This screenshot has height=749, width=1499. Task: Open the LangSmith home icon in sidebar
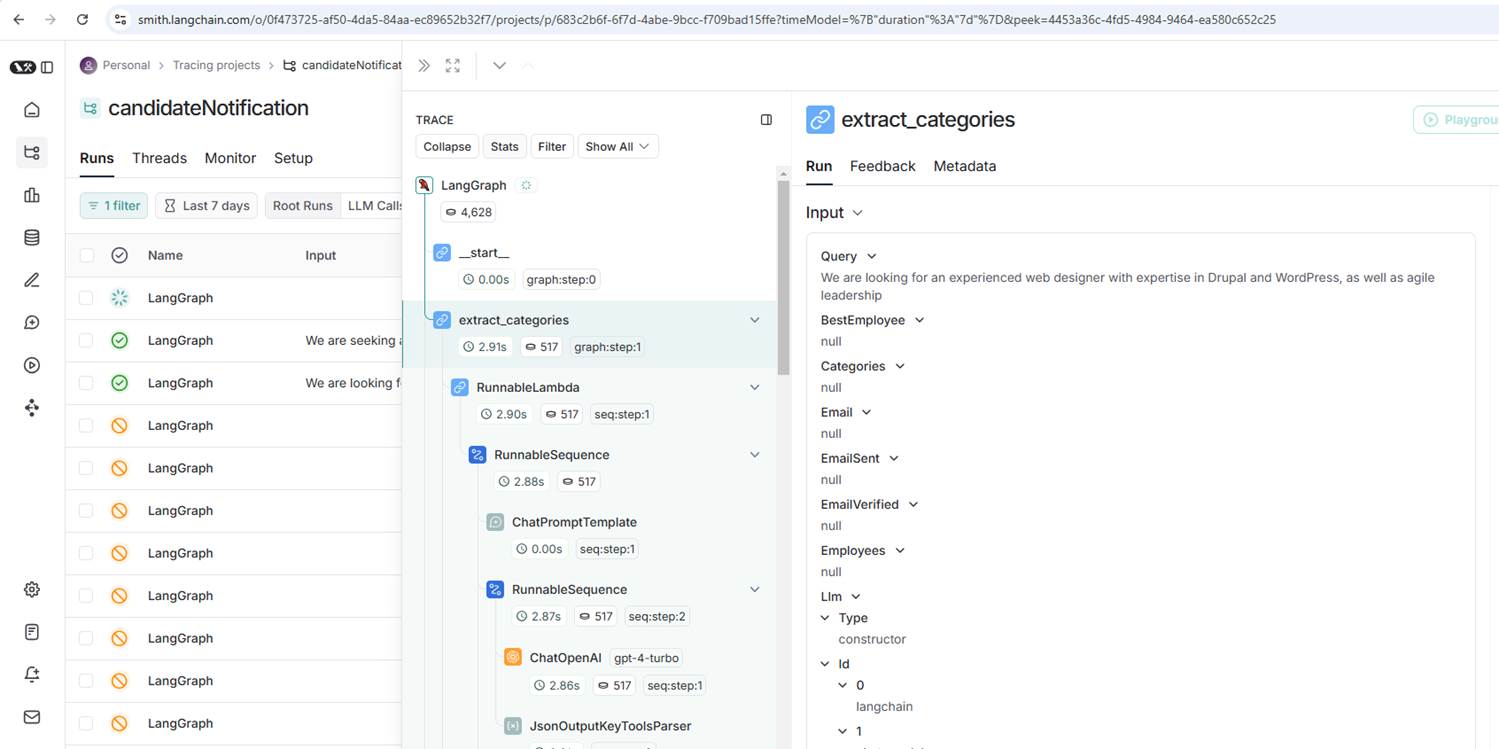click(32, 110)
